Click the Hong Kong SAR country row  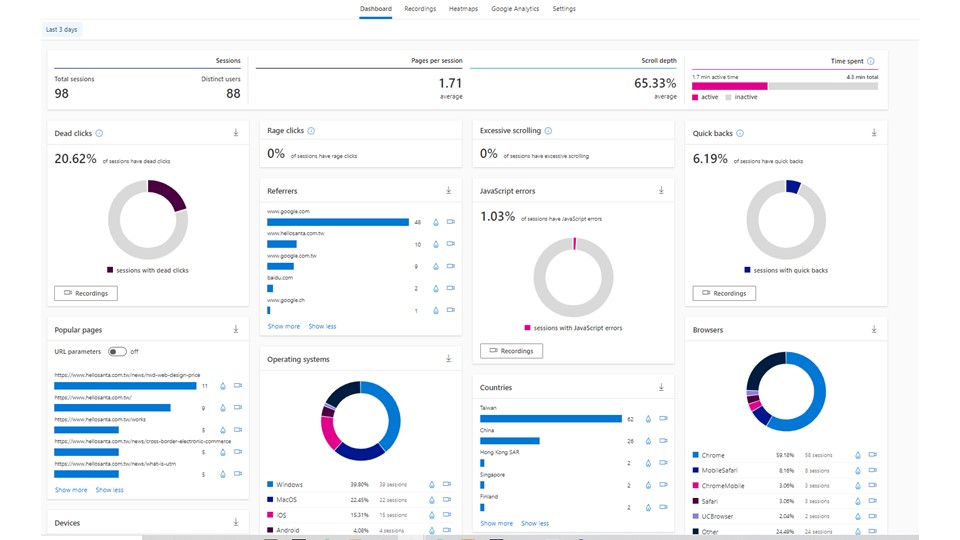(574, 458)
